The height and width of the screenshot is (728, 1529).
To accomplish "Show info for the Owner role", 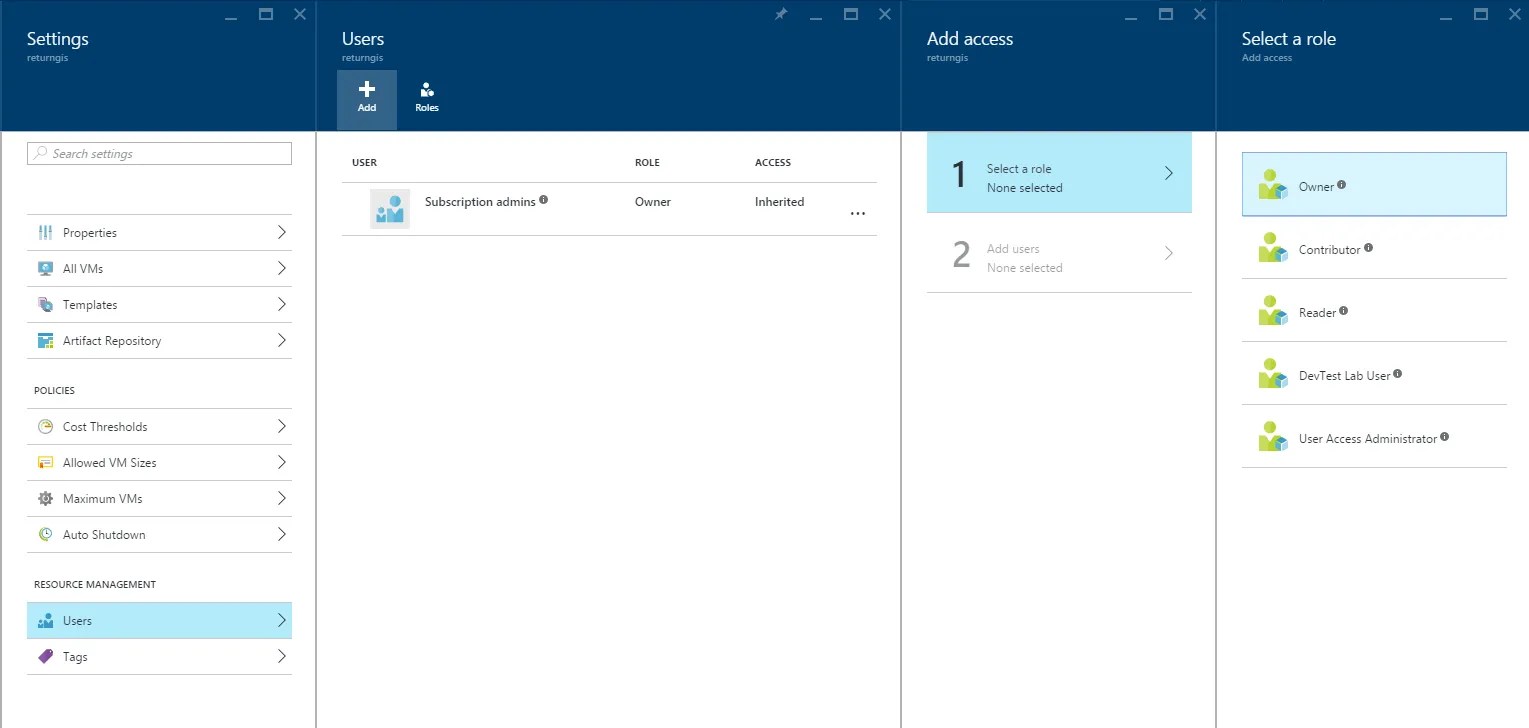I will [x=1342, y=185].
